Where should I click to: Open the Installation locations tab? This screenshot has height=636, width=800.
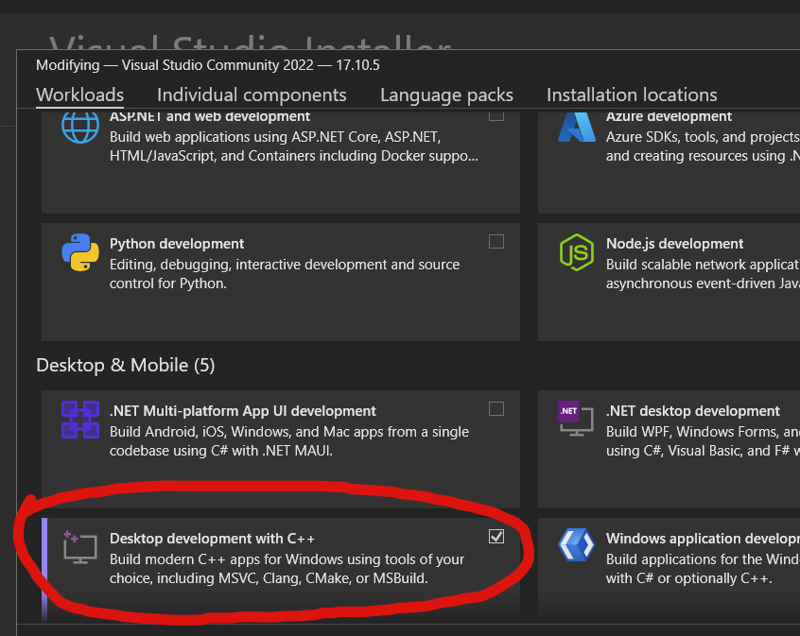pos(632,95)
